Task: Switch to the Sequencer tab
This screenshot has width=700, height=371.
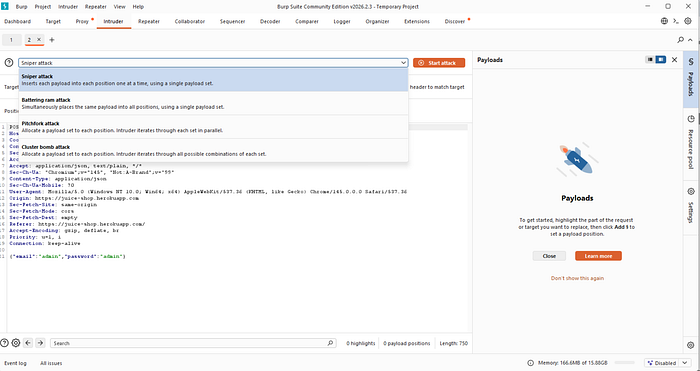Action: coord(233,21)
